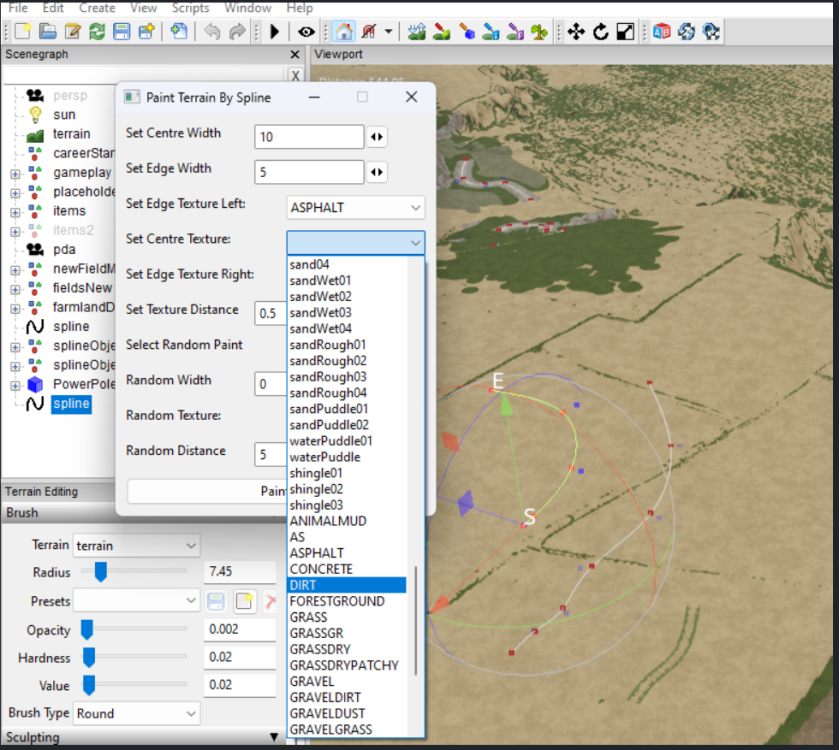Expand the gameplay node in Scenegraph
Screen dimensions: 839x750
pos(15,173)
